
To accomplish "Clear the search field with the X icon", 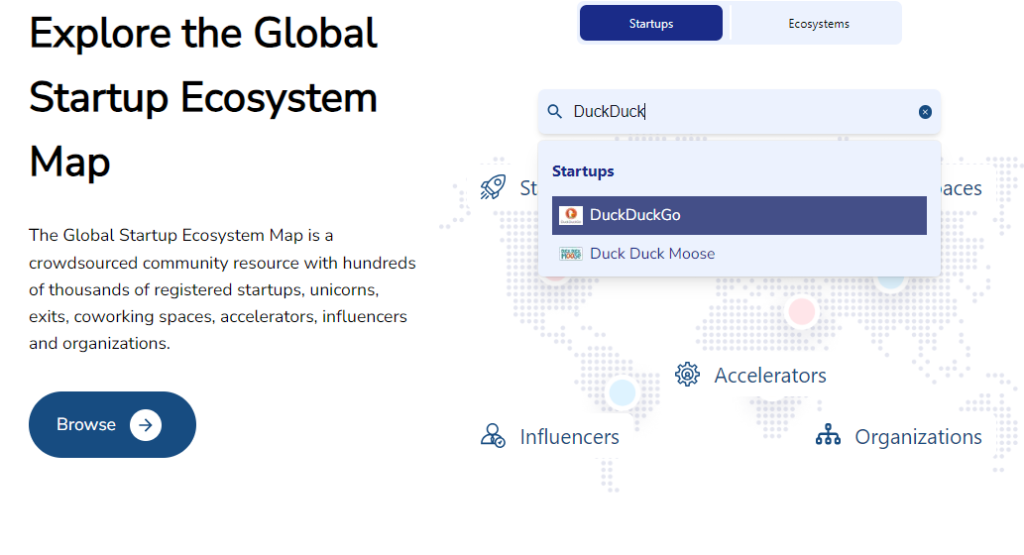I will [925, 112].
